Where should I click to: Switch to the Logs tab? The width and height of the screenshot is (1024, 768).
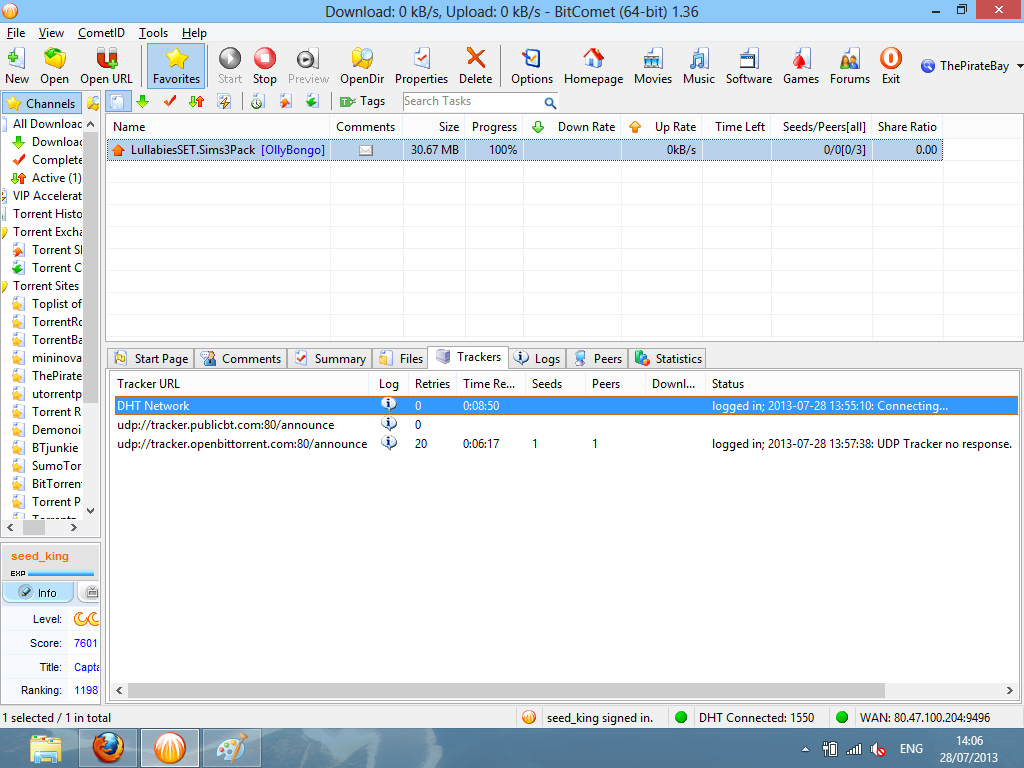pyautogui.click(x=537, y=359)
